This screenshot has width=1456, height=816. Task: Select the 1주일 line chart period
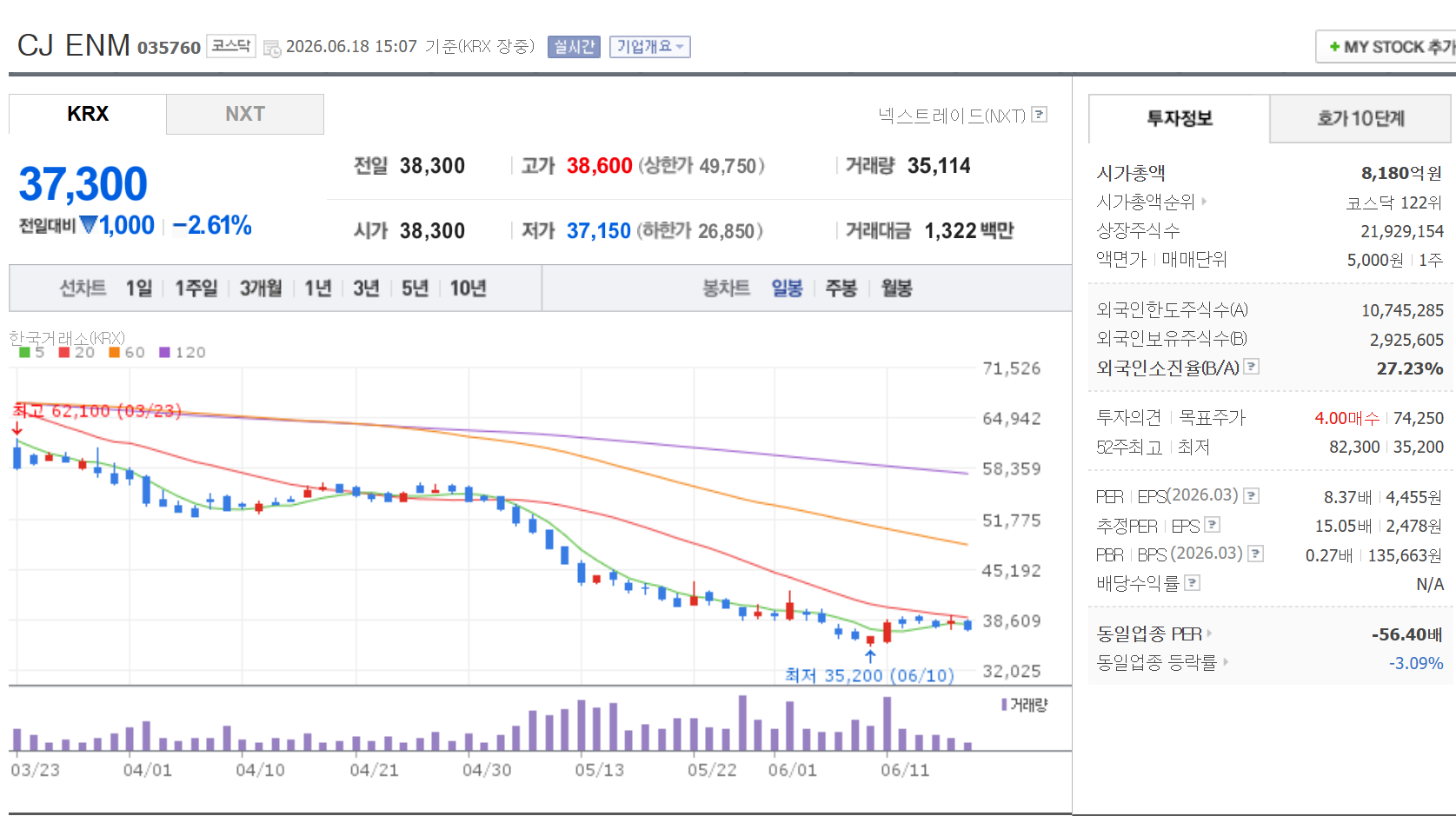pos(196,289)
